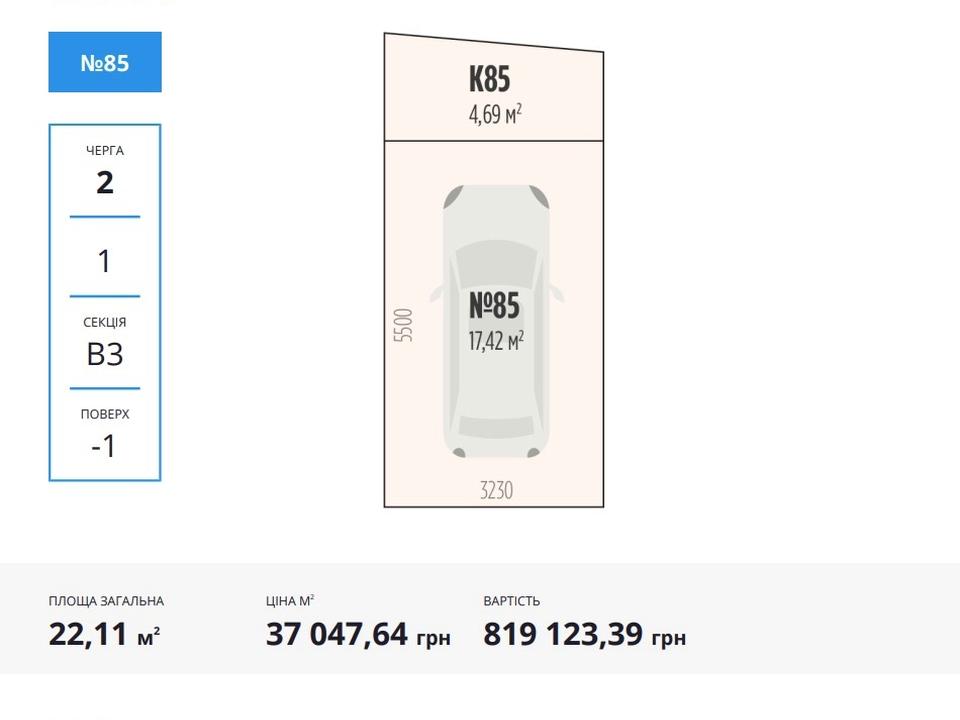Select the total area 22,11 м² value
960x720 pixels.
[x=104, y=634]
